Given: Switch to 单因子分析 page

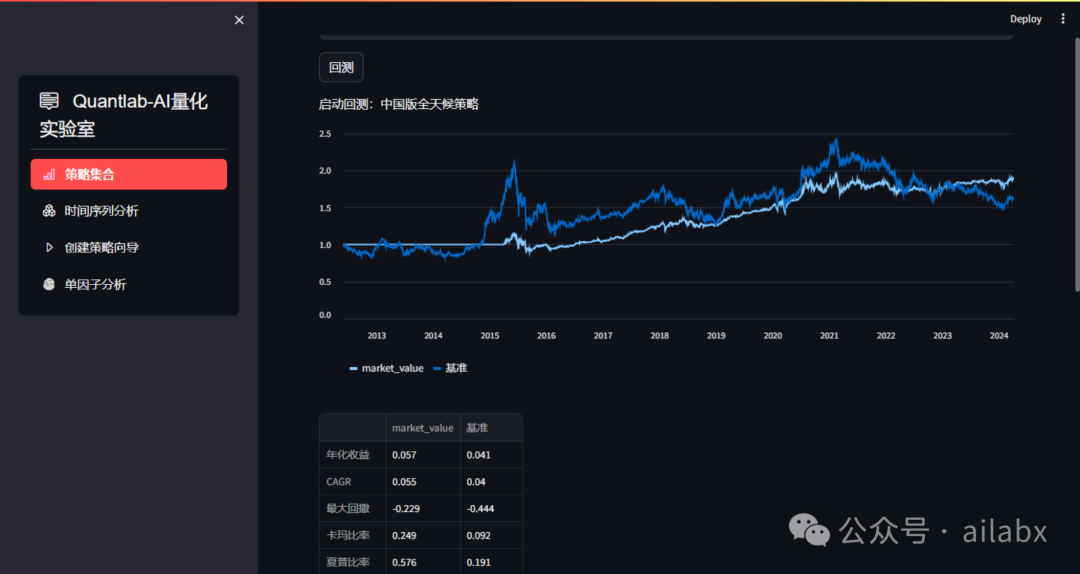Looking at the screenshot, I should [129, 284].
